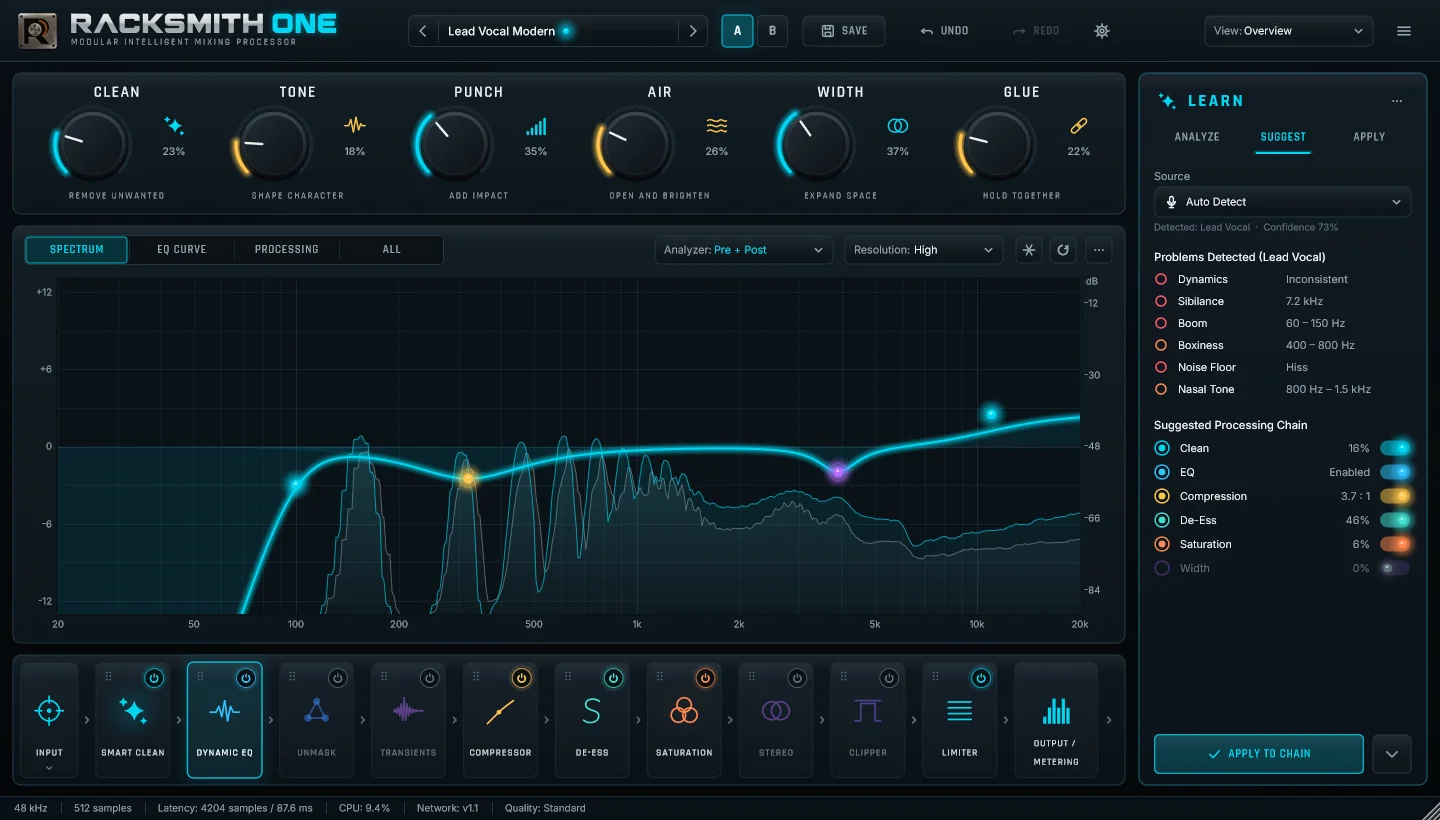Select the Transients module
The width and height of the screenshot is (1440, 820).
click(x=409, y=720)
